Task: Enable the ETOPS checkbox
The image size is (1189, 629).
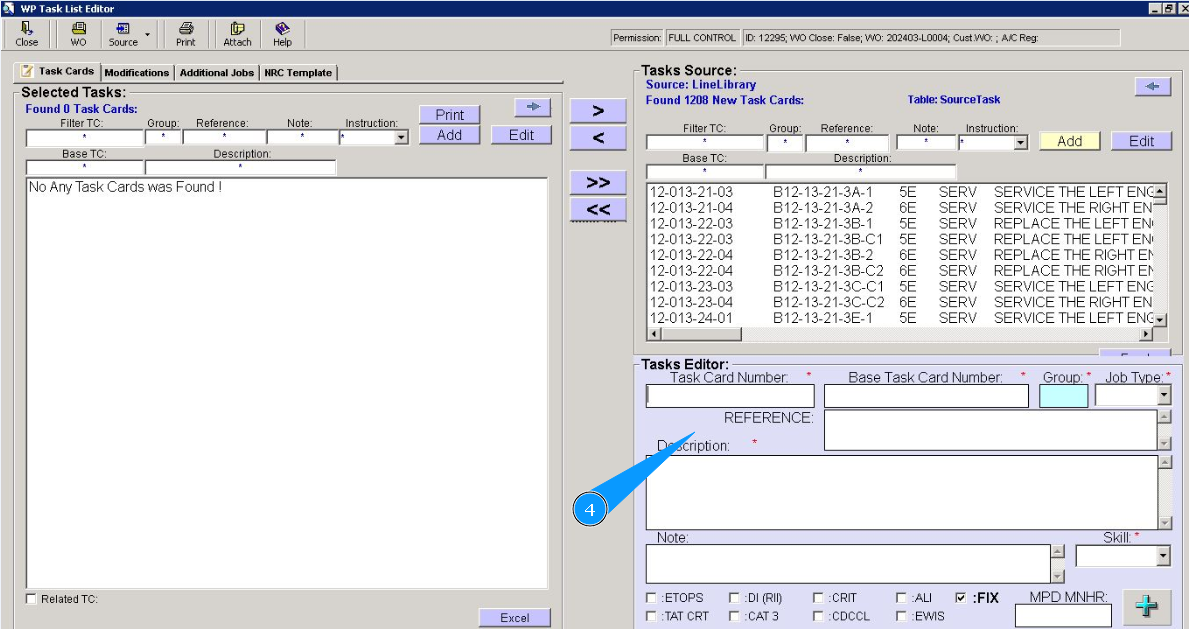Action: click(652, 598)
